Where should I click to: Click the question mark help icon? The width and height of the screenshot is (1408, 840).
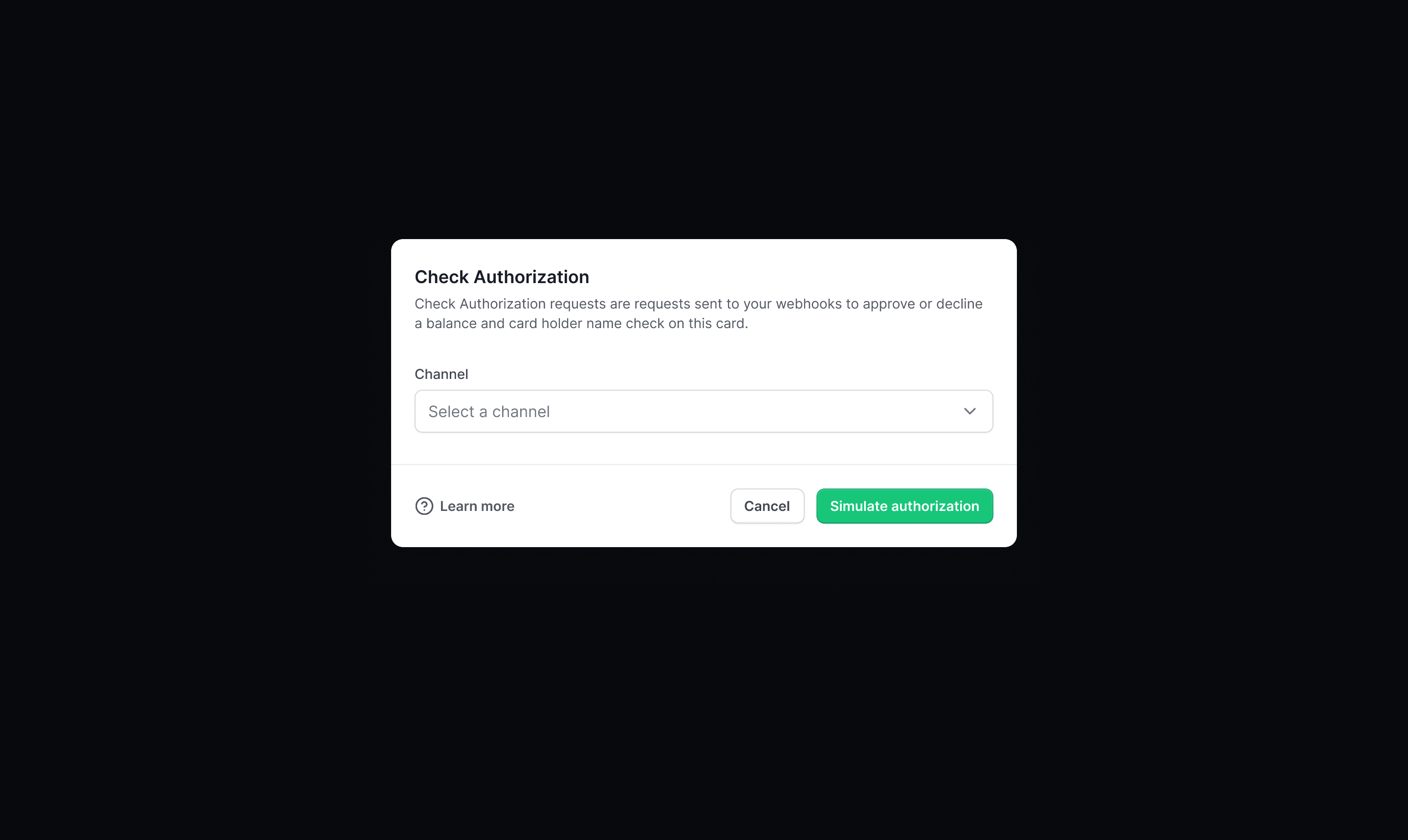(424, 506)
